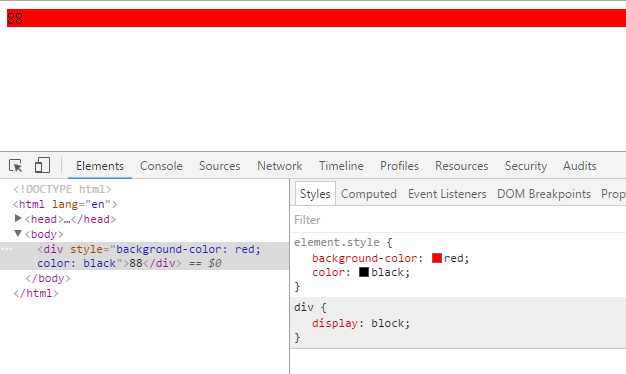Viewport: 626px width, 374px height.
Task: Expand the head node in DOM tree
Action: click(x=18, y=218)
